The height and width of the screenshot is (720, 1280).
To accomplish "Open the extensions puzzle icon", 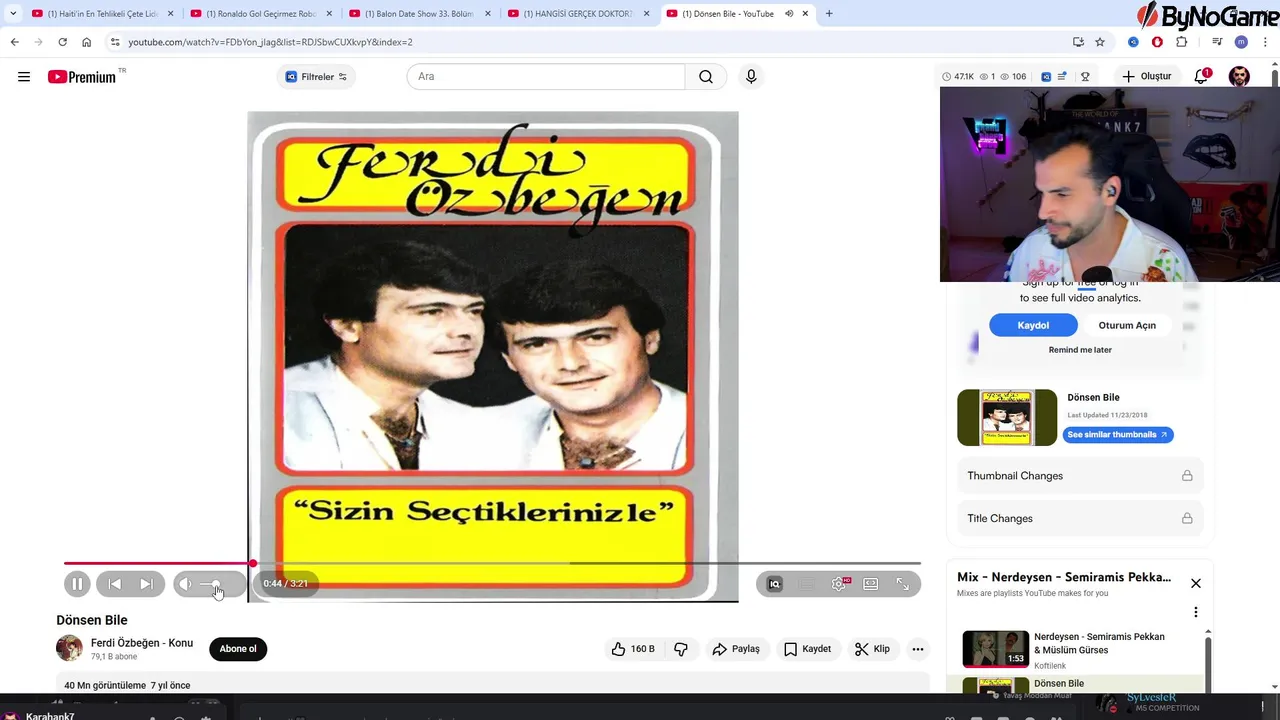I will point(1182,42).
